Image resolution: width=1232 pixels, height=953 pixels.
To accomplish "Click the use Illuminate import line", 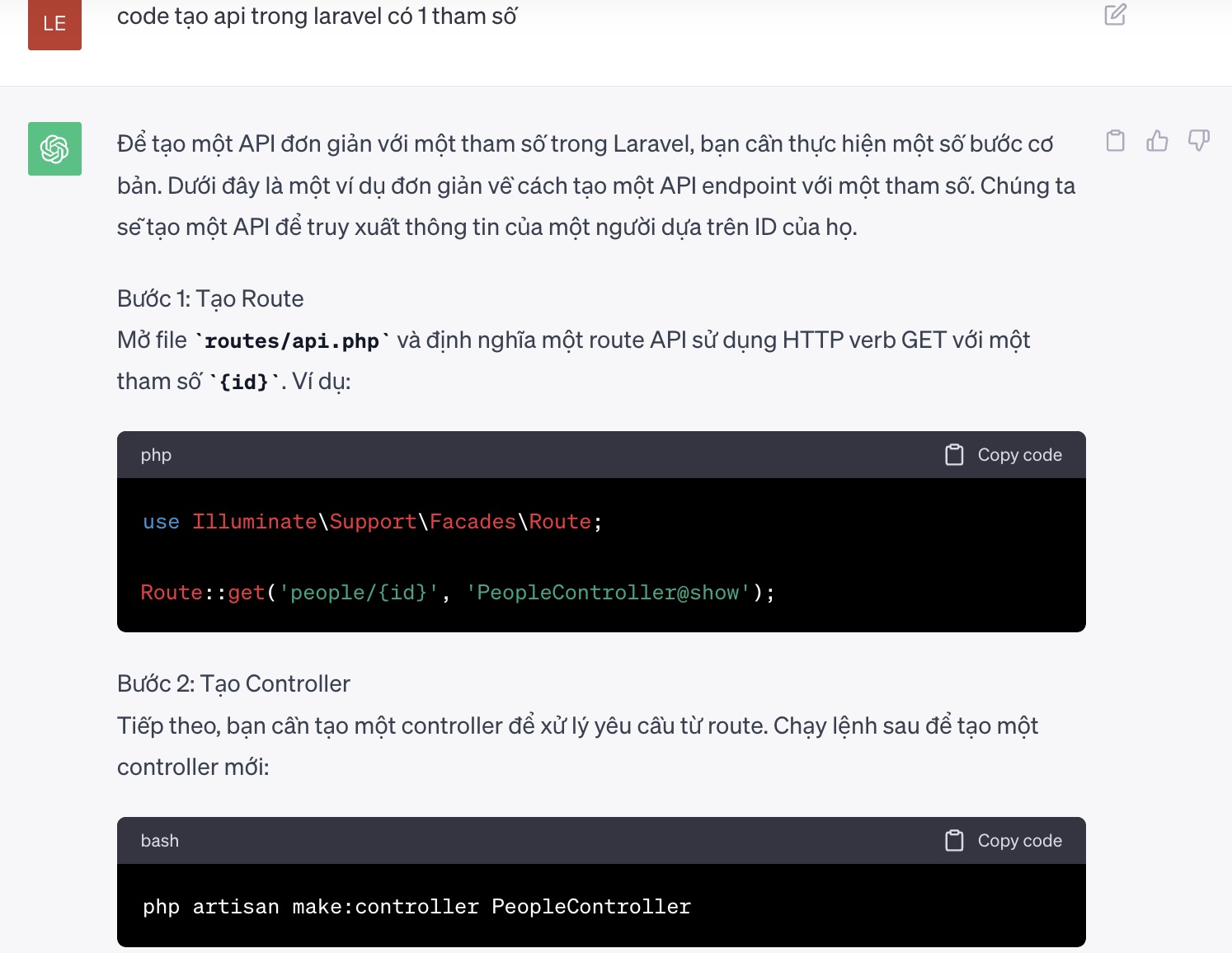I will coord(372,522).
